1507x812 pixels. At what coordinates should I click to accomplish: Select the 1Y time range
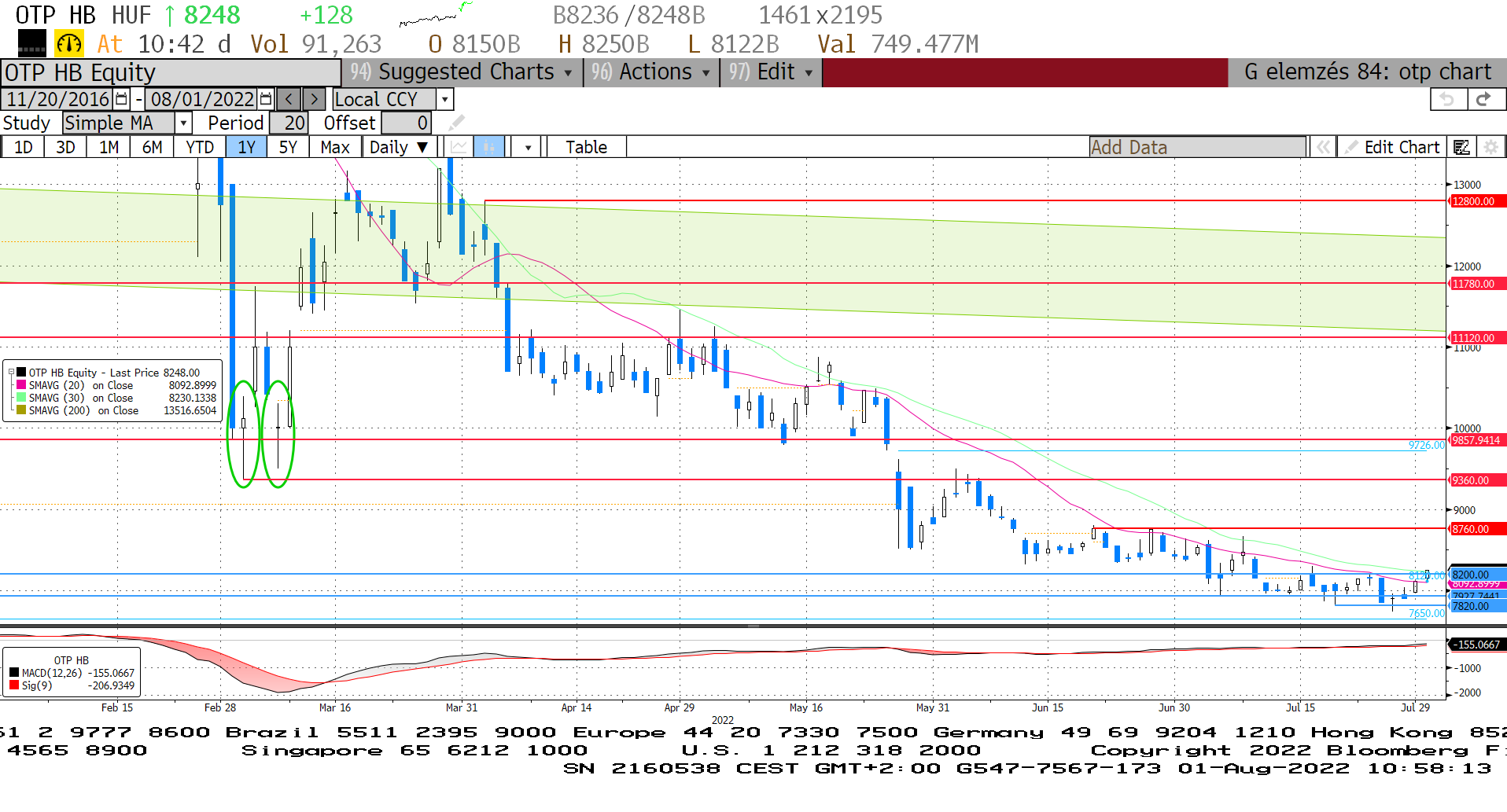coord(247,147)
